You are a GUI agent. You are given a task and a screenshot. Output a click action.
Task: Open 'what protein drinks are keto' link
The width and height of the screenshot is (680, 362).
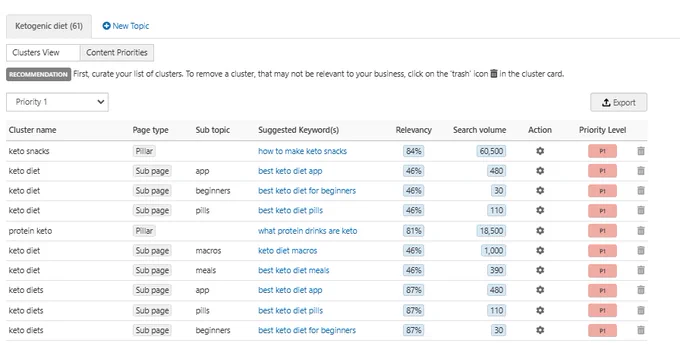pyautogui.click(x=307, y=231)
